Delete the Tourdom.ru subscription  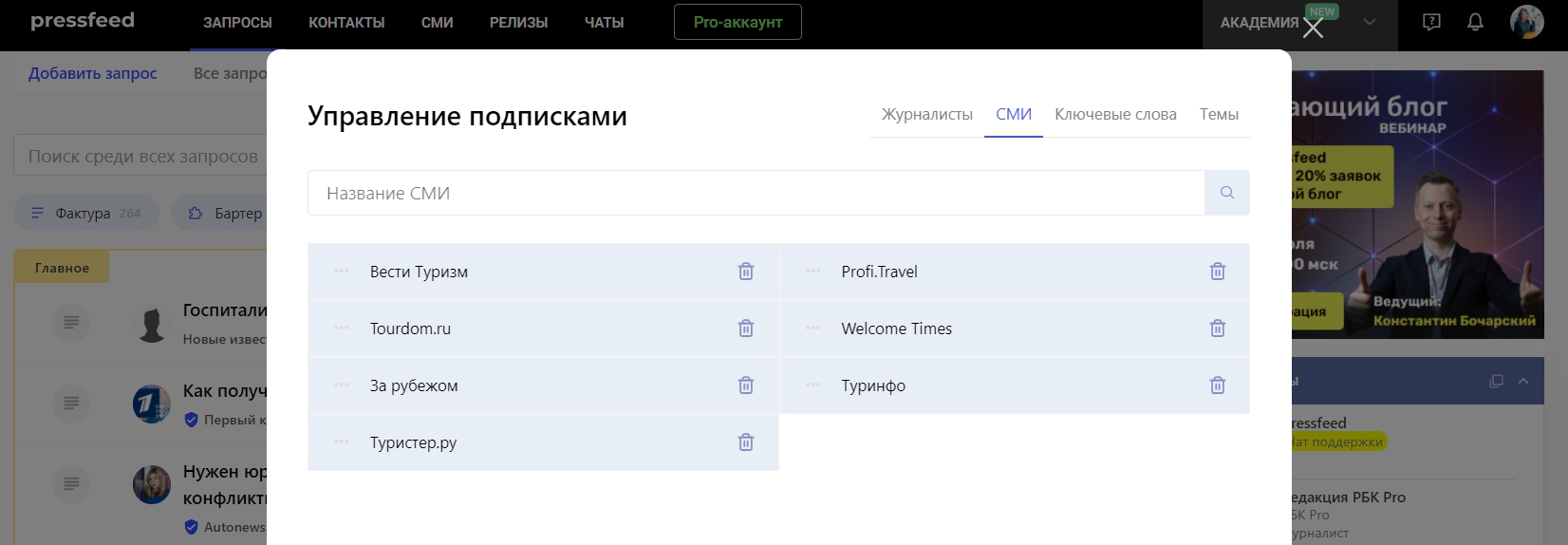746,329
